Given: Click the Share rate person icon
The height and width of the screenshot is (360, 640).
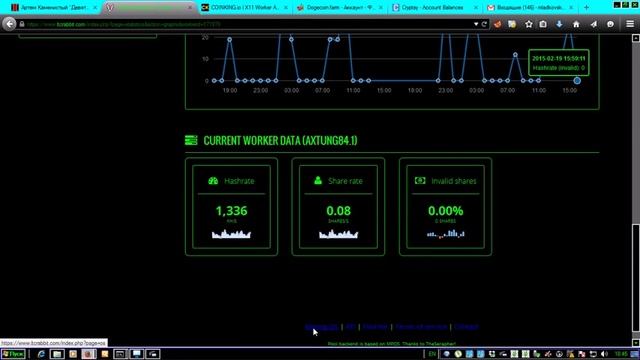Looking at the screenshot, I should coord(318,180).
